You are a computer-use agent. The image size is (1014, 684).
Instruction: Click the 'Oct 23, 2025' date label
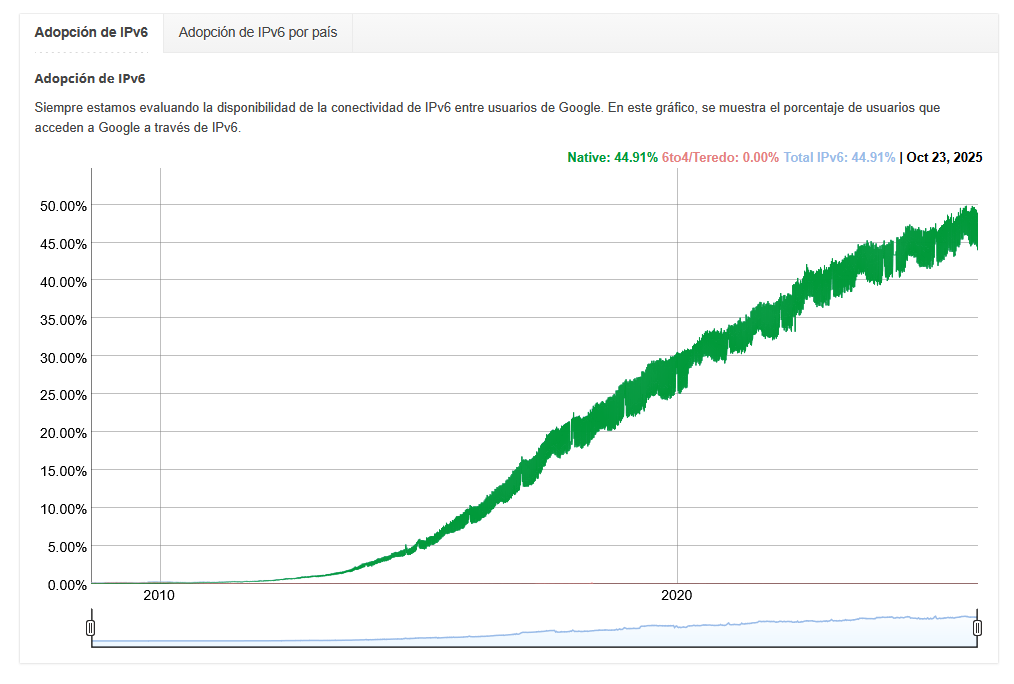[944, 157]
